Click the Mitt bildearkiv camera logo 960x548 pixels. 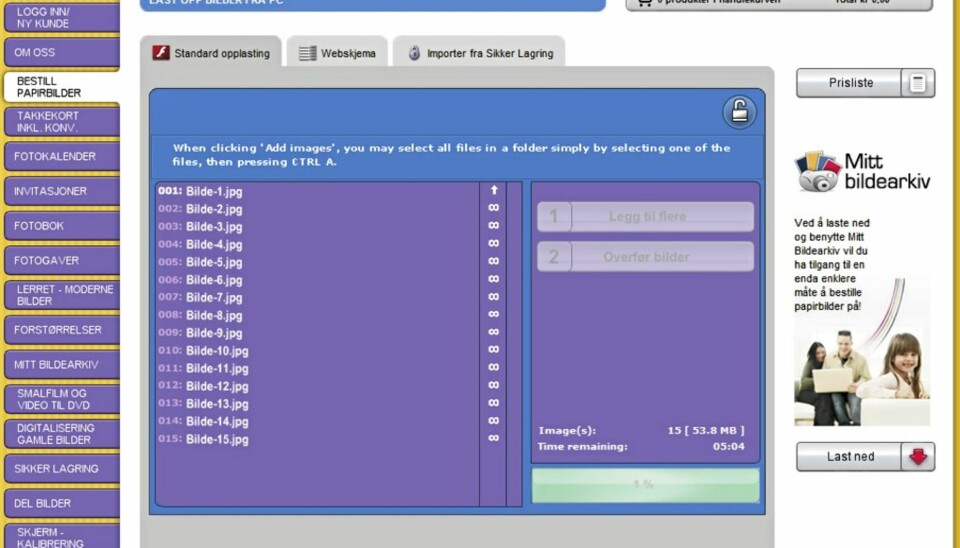tap(817, 172)
